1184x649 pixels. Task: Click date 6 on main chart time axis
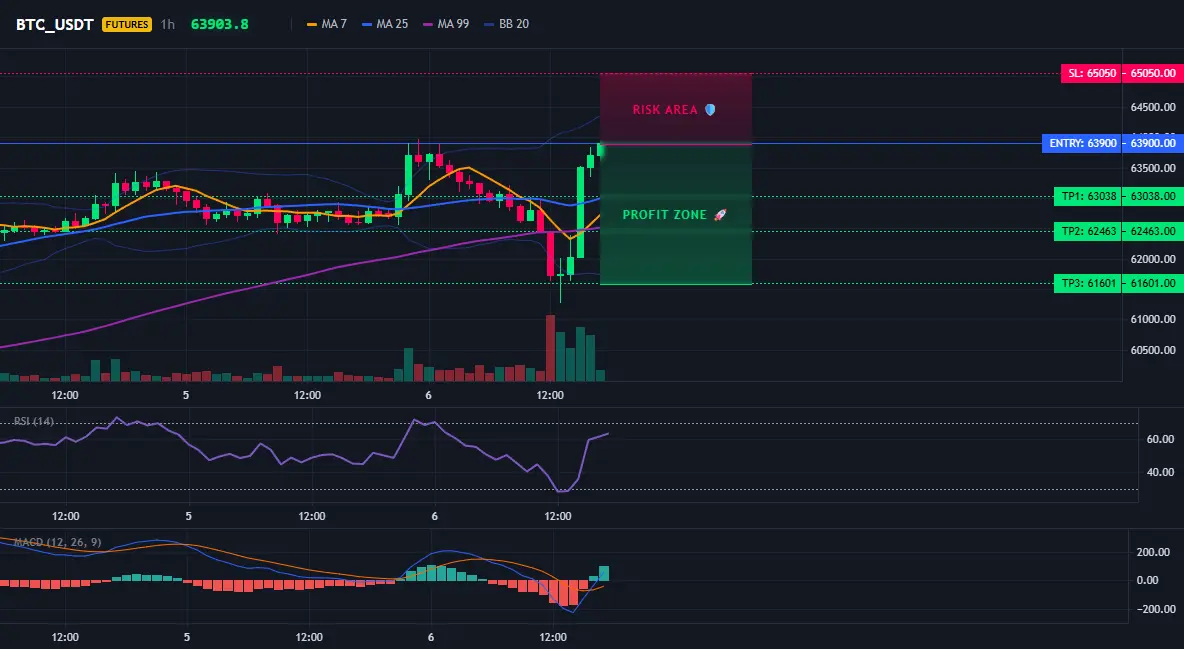pyautogui.click(x=429, y=395)
